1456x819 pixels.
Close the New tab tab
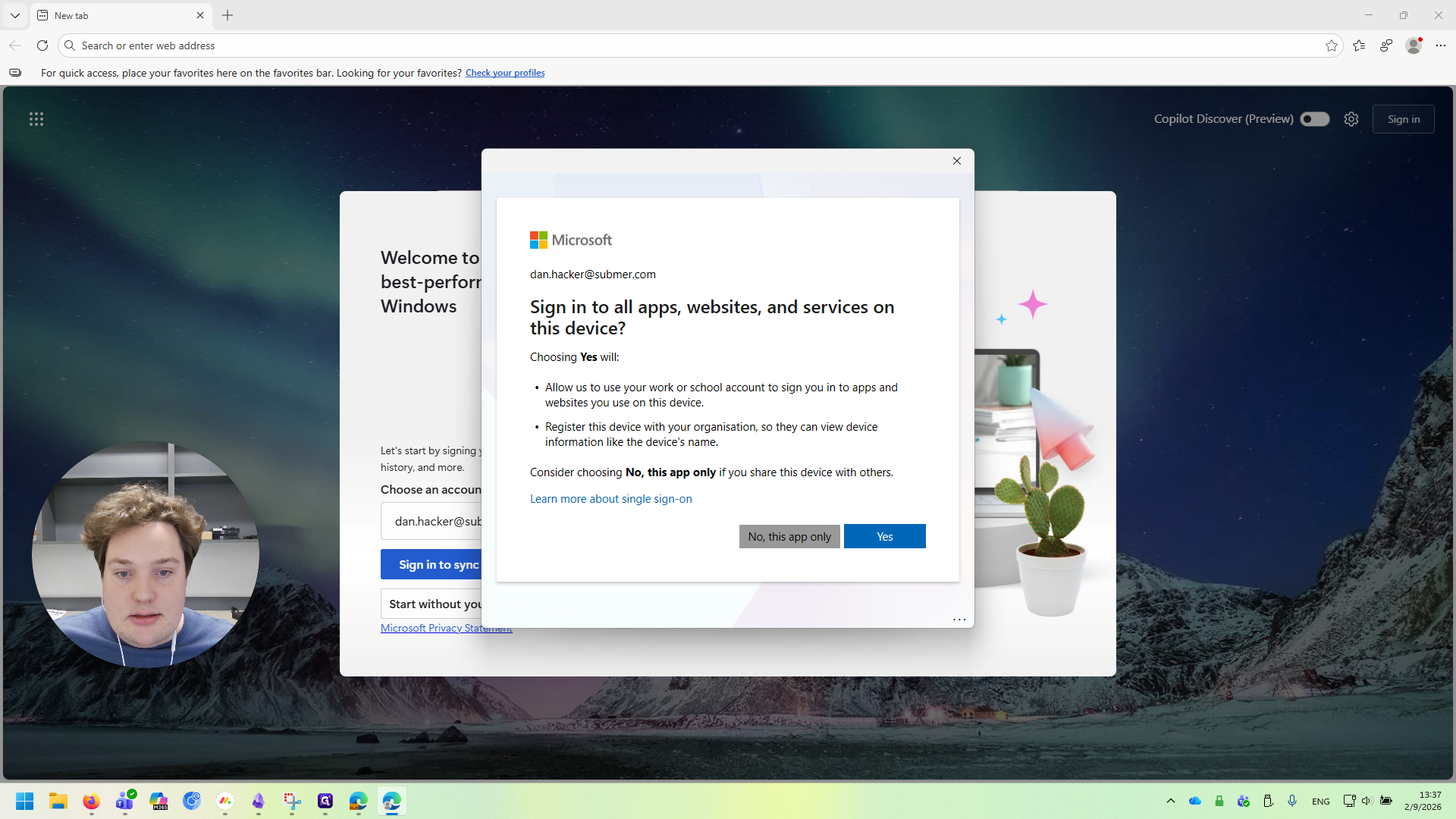coord(200,15)
